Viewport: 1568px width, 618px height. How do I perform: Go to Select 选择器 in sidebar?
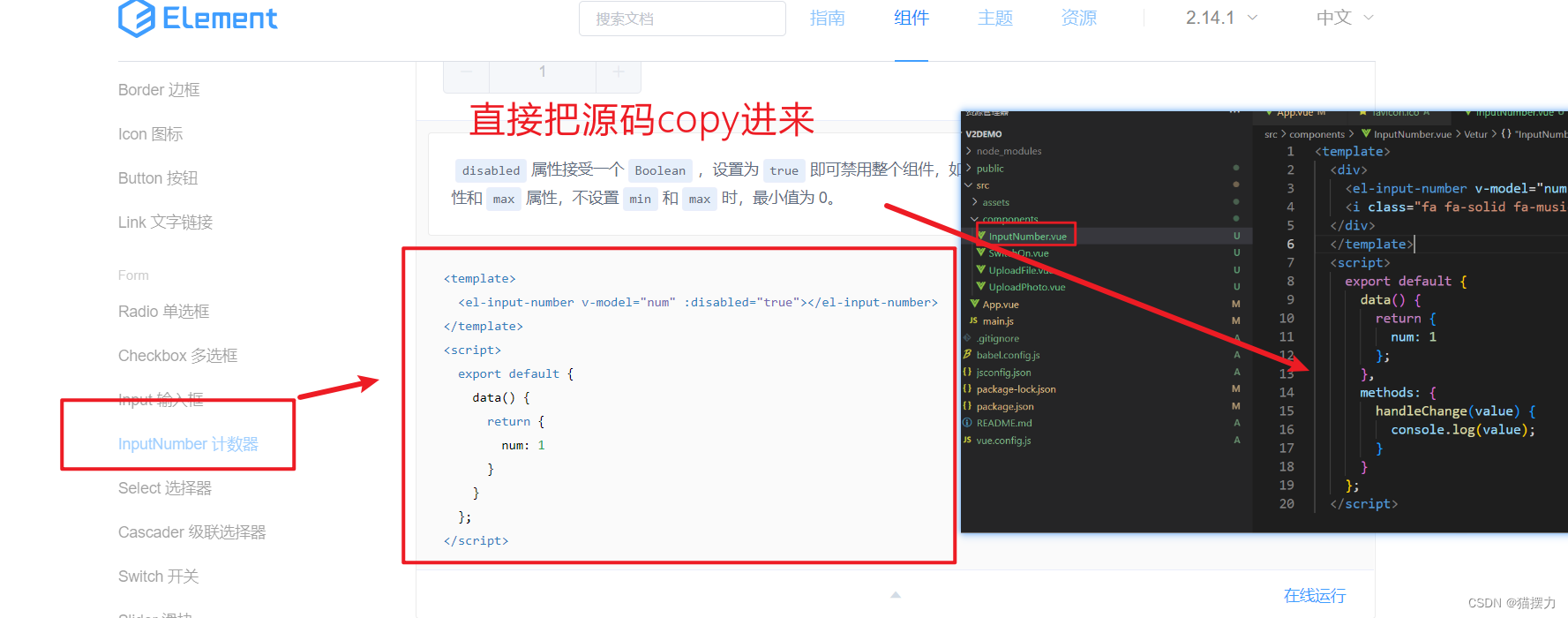pyautogui.click(x=165, y=488)
